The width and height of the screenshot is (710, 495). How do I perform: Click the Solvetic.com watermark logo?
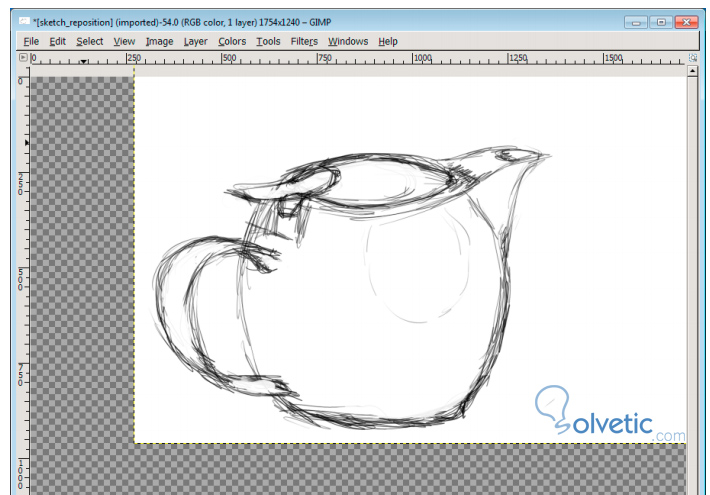click(x=609, y=413)
